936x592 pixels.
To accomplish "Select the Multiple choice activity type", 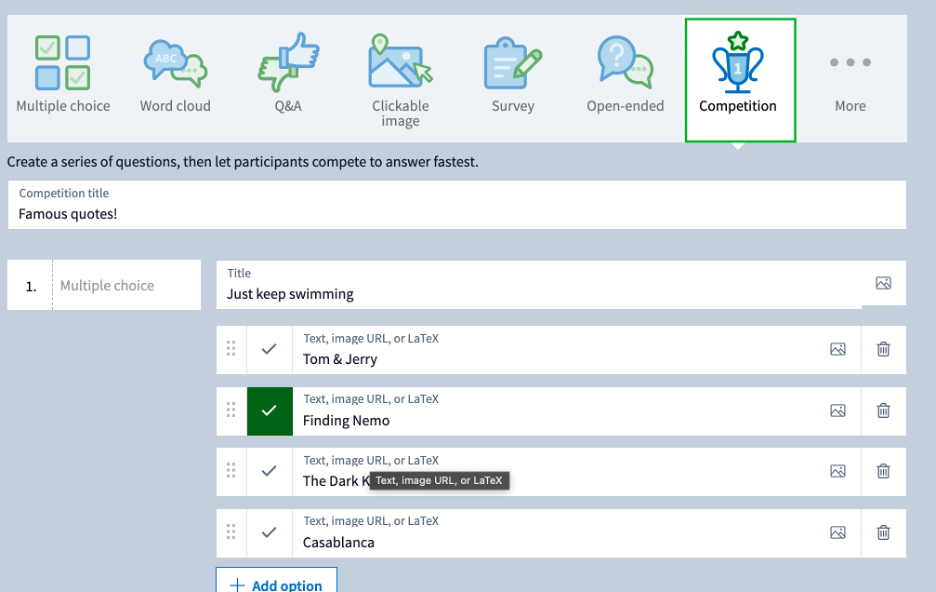I will click(x=63, y=76).
